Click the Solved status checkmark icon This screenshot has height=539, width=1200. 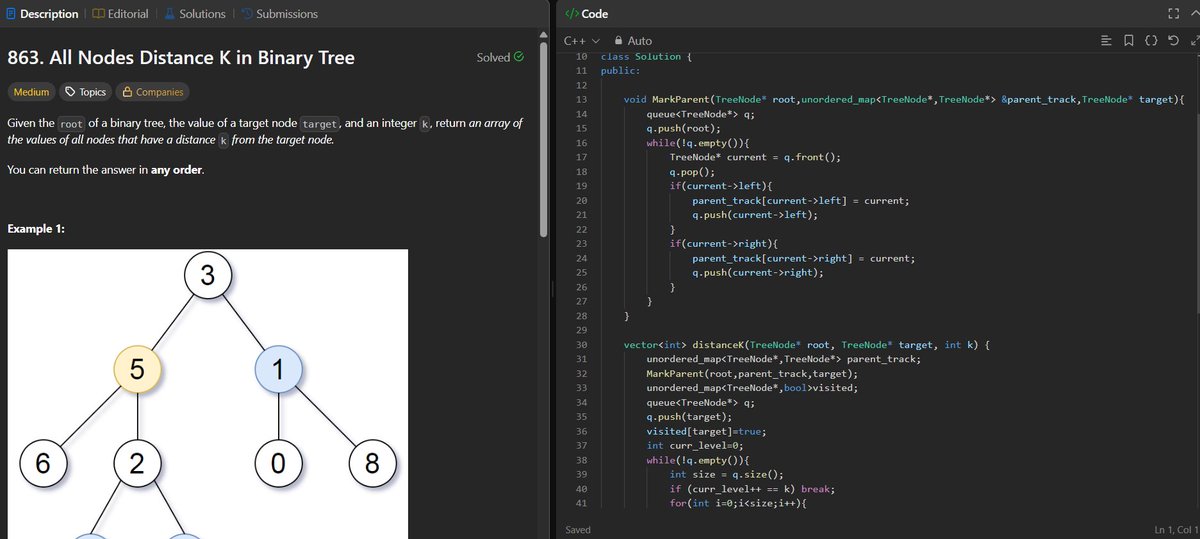click(x=518, y=57)
